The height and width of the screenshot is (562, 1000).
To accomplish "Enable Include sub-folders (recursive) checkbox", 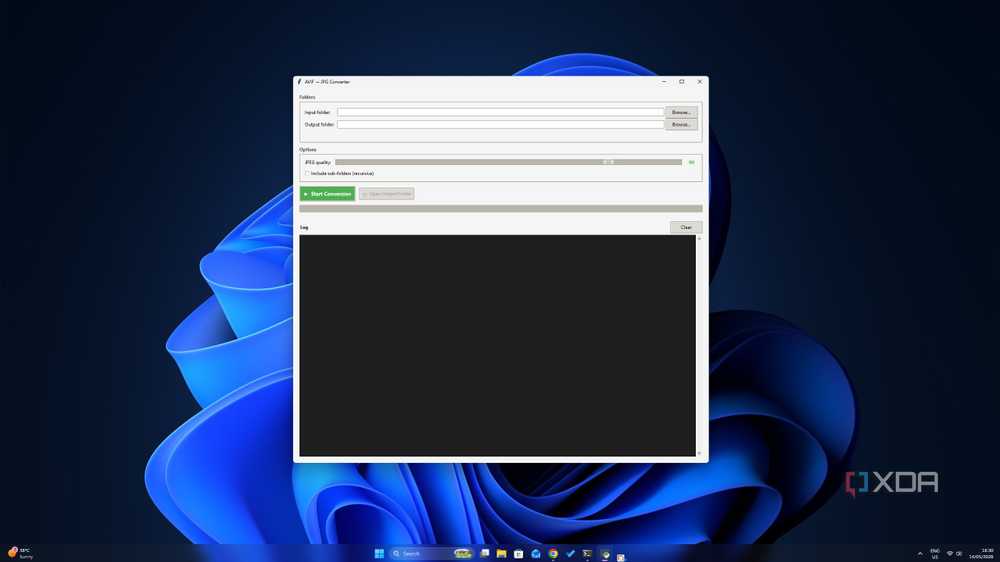I will point(307,174).
